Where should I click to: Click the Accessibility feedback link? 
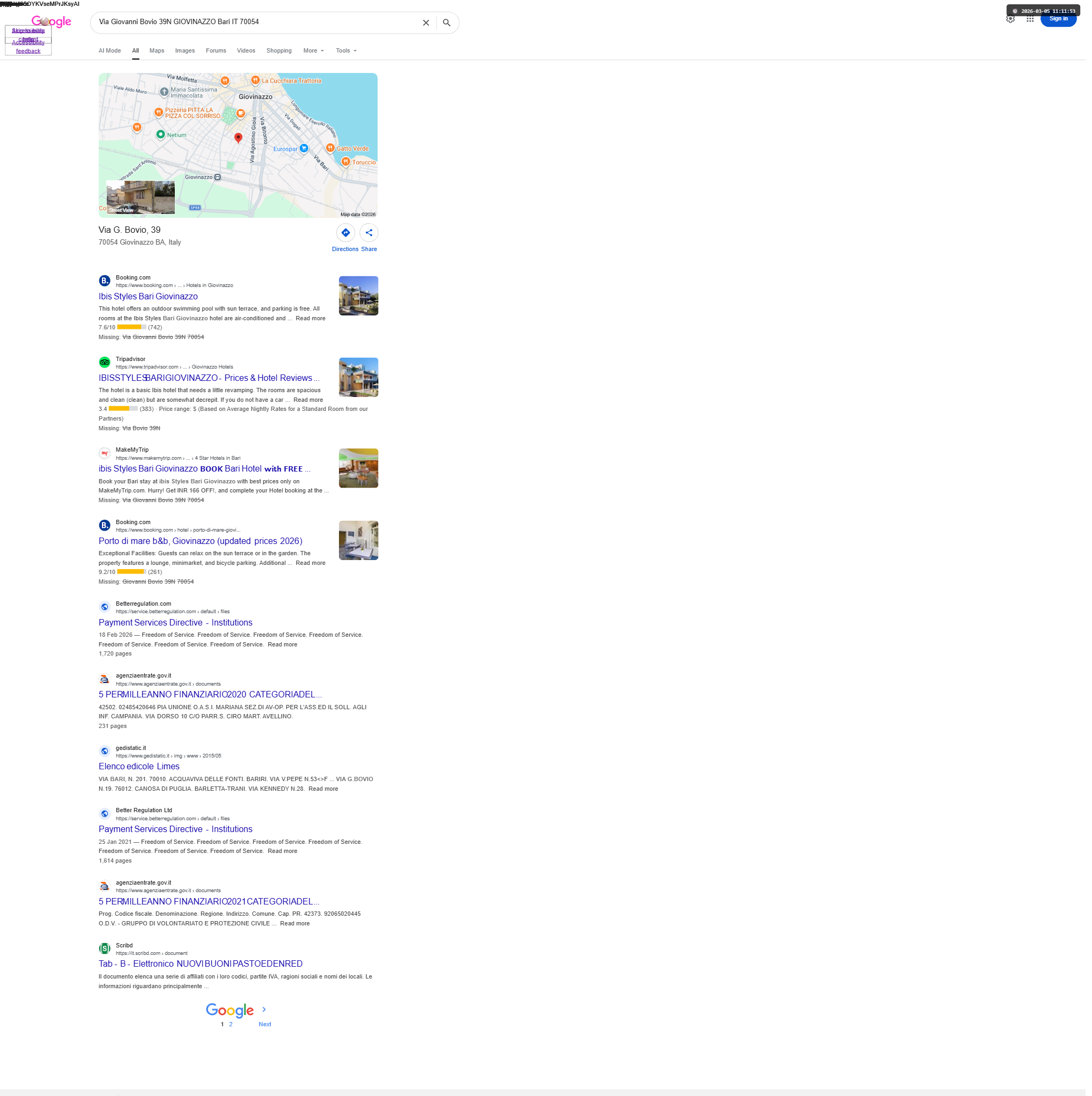point(28,47)
